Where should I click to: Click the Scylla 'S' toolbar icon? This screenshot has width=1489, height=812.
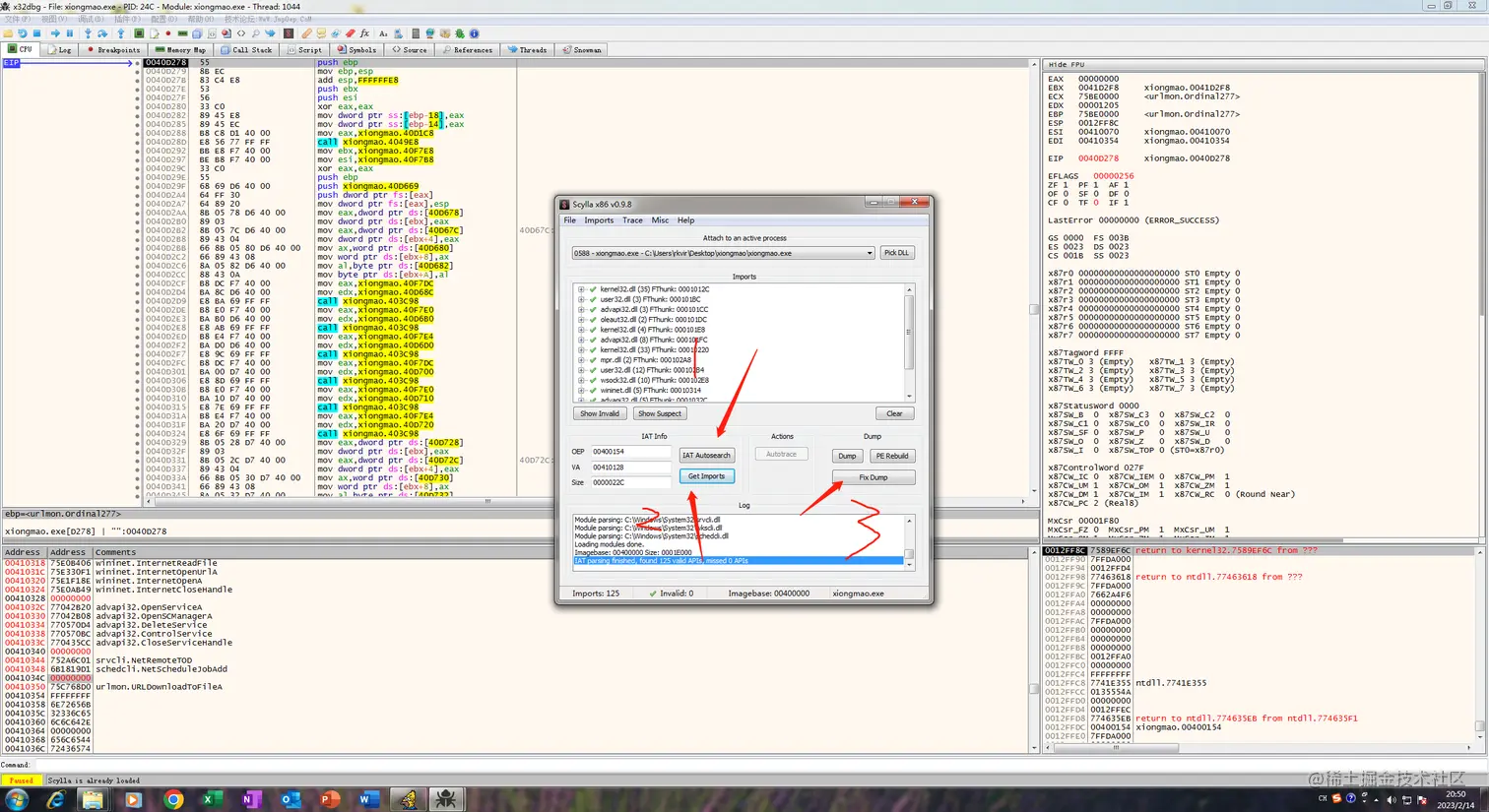(x=288, y=33)
